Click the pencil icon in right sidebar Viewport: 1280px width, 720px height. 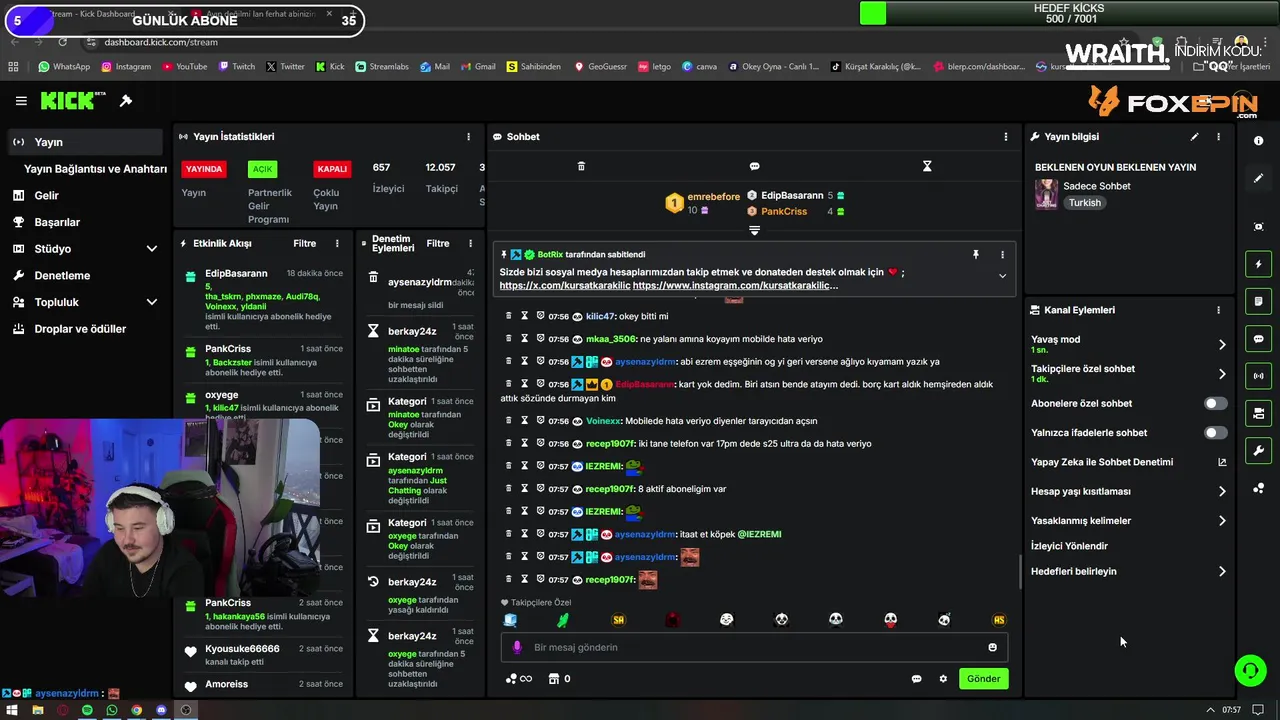pos(1258,178)
